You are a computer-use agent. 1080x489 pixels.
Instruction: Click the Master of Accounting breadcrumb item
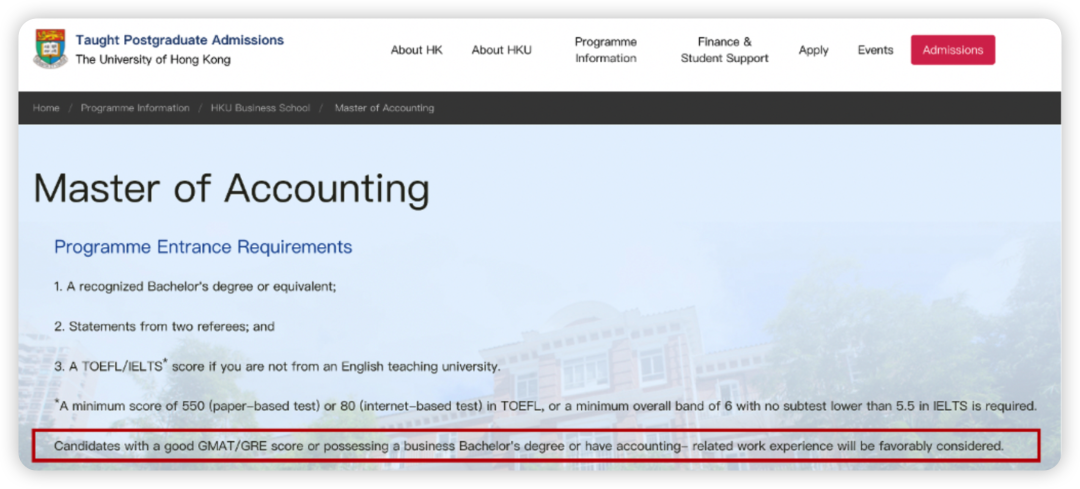[x=384, y=108]
